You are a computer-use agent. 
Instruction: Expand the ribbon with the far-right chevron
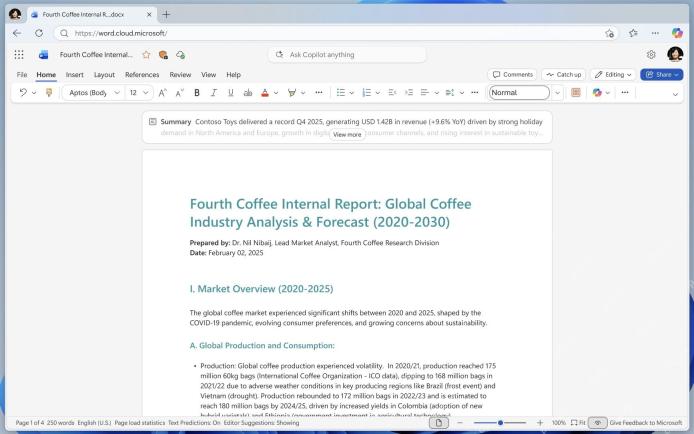[x=675, y=94]
